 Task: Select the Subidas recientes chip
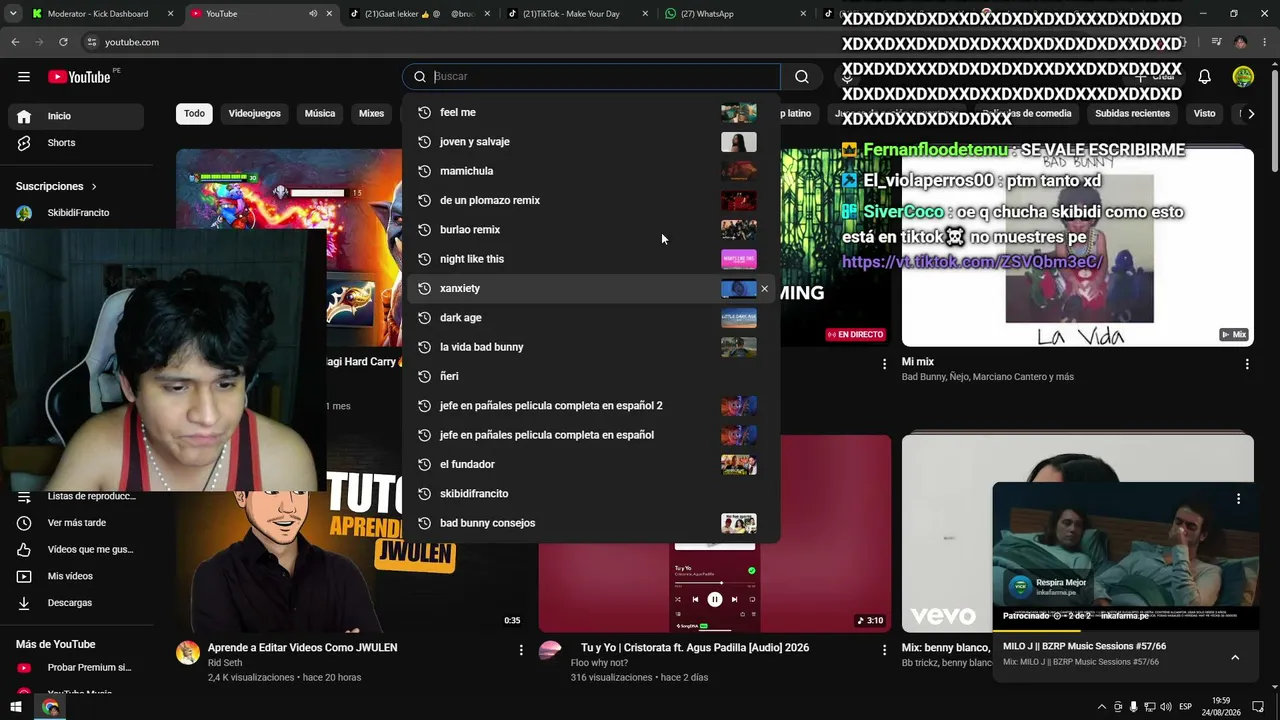[1132, 114]
